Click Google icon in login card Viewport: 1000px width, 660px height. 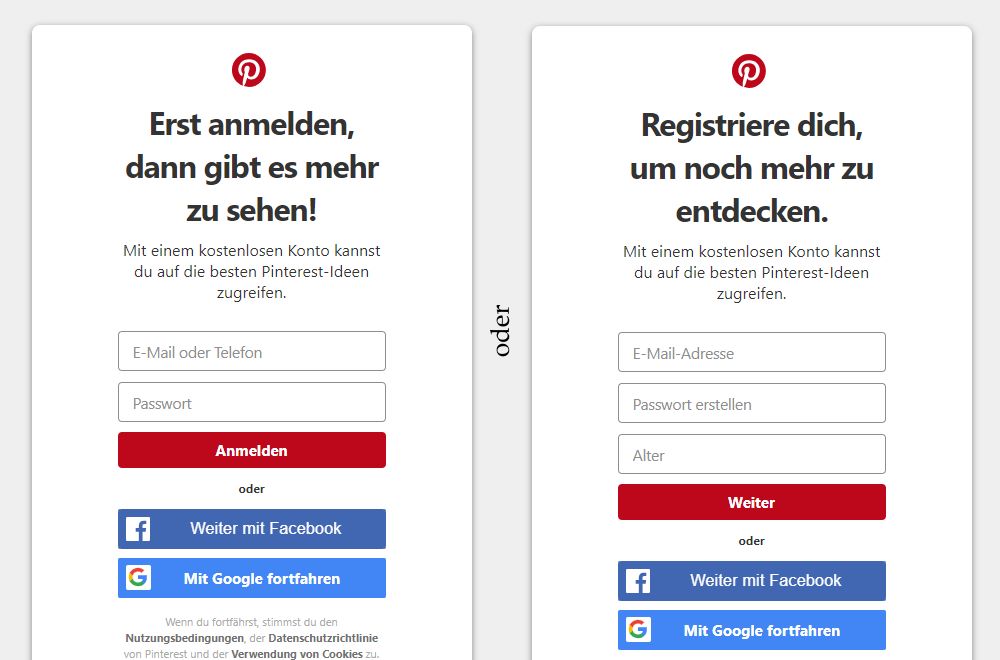pos(138,578)
